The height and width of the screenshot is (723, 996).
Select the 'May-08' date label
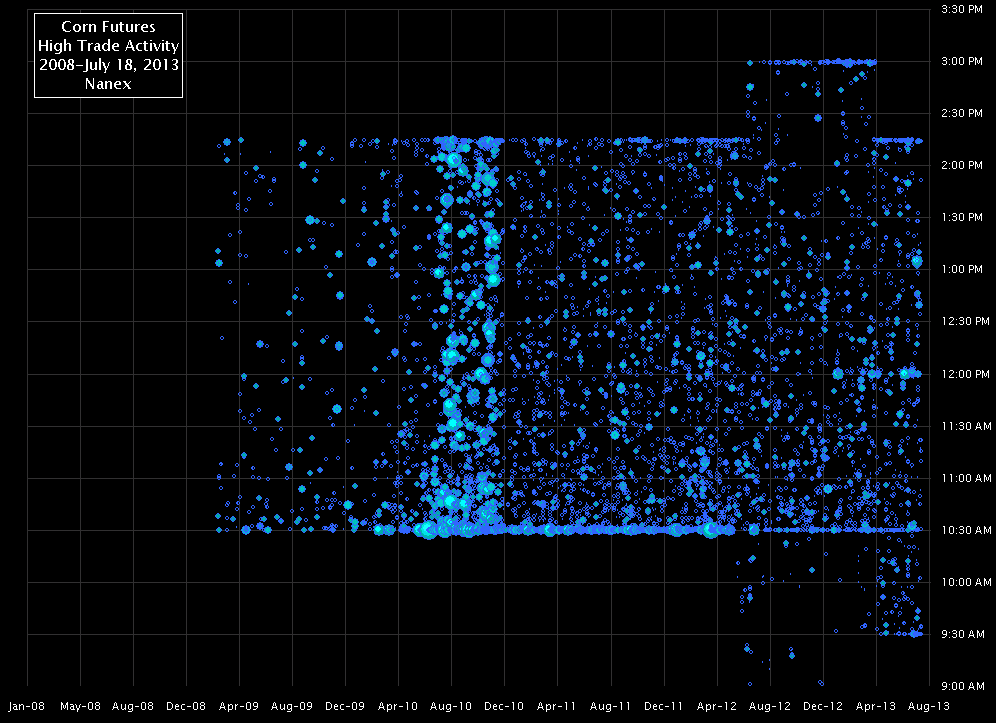pyautogui.click(x=80, y=706)
